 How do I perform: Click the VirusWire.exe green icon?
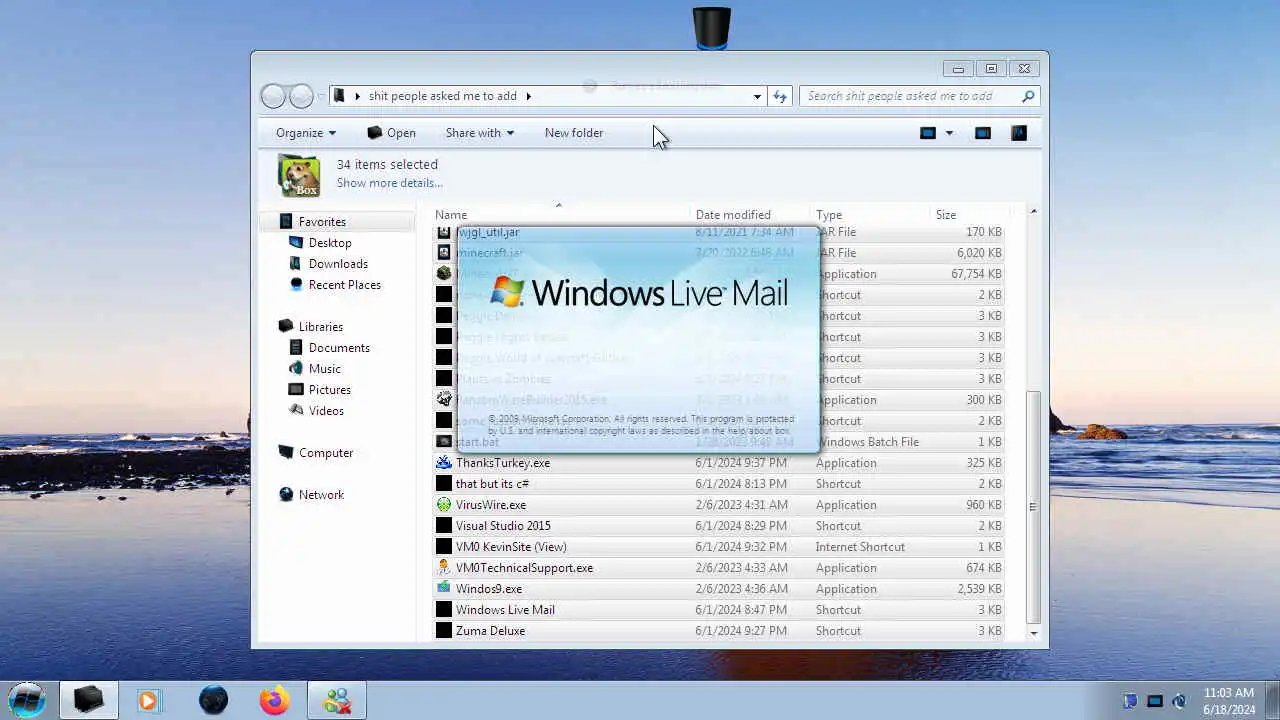point(444,505)
